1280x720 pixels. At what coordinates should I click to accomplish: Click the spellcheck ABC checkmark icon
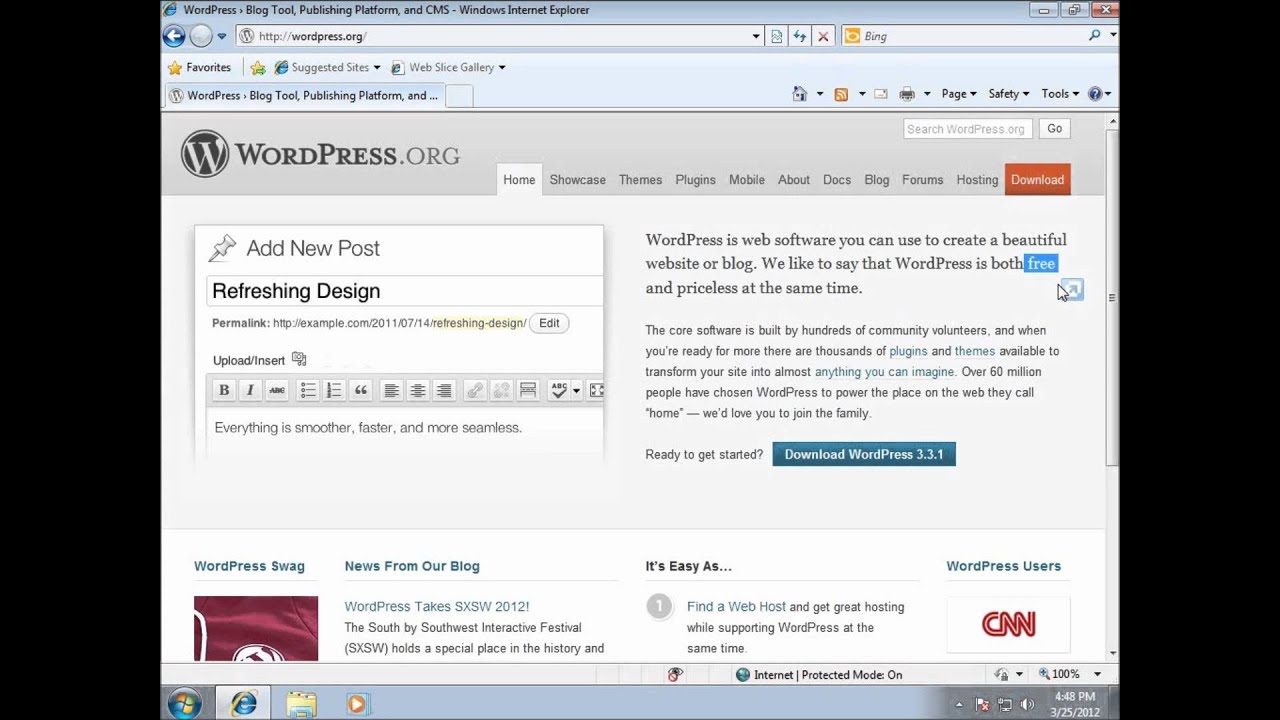559,390
